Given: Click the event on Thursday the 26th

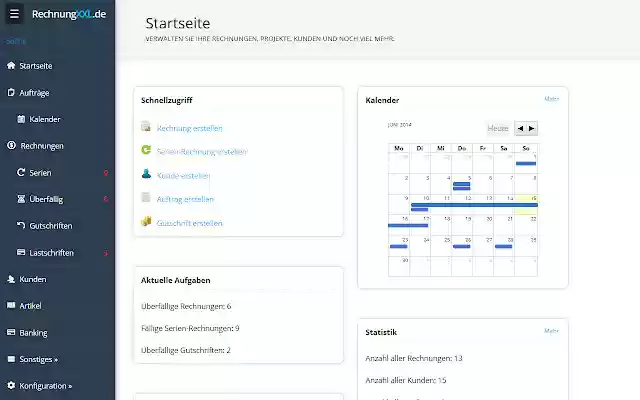Looking at the screenshot, I should [x=462, y=246].
